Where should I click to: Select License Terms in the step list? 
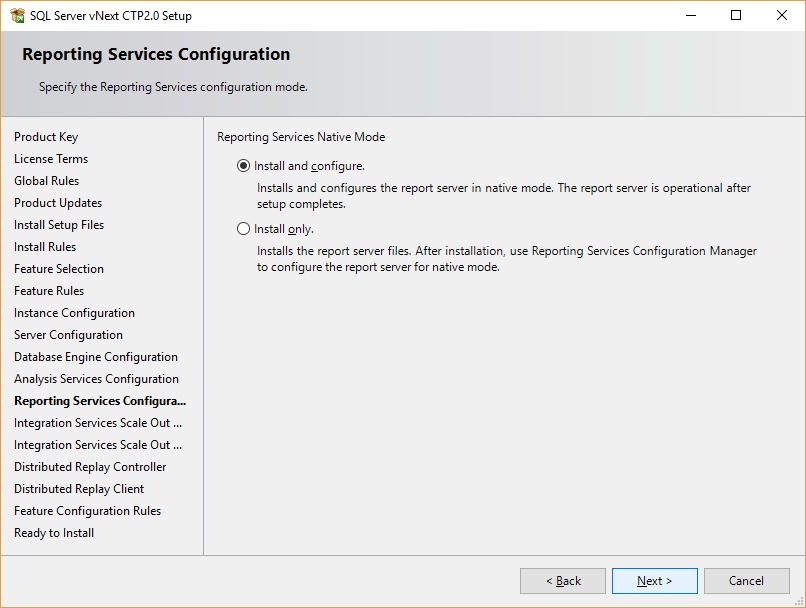point(51,159)
